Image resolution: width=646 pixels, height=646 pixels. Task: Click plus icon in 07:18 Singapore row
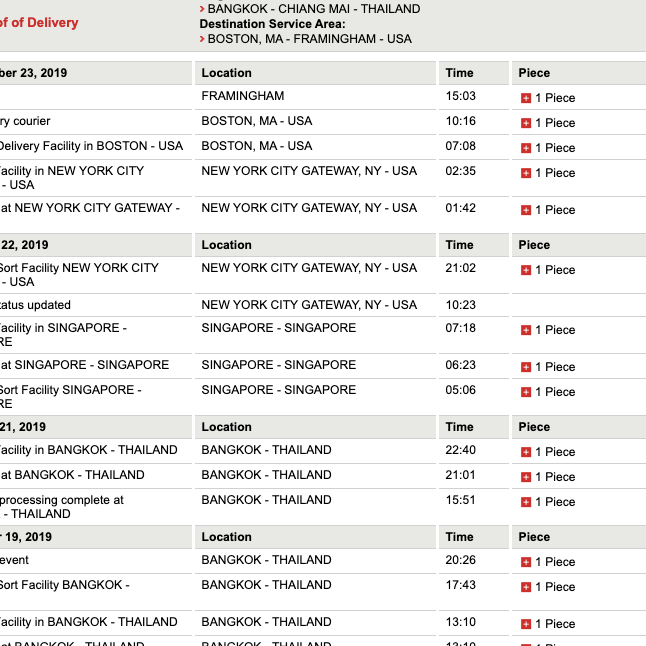click(x=526, y=330)
